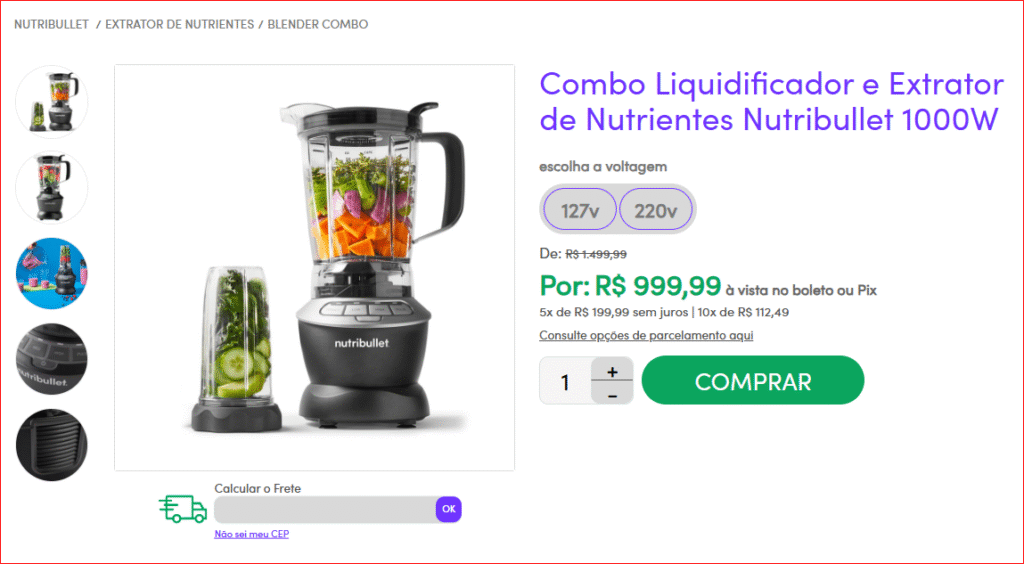Increase quantity with the plus button

tap(612, 369)
